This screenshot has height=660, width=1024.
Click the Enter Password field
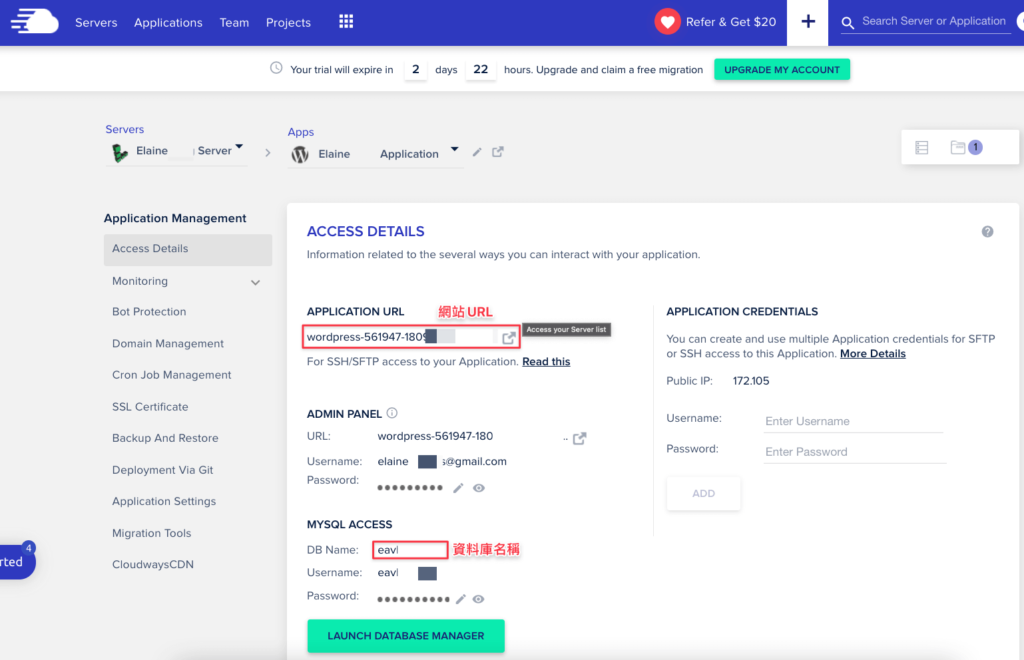point(855,452)
